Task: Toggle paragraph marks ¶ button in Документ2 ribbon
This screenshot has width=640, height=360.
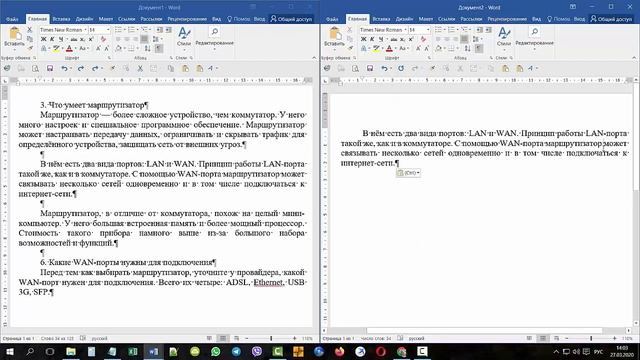Action: coord(478,48)
